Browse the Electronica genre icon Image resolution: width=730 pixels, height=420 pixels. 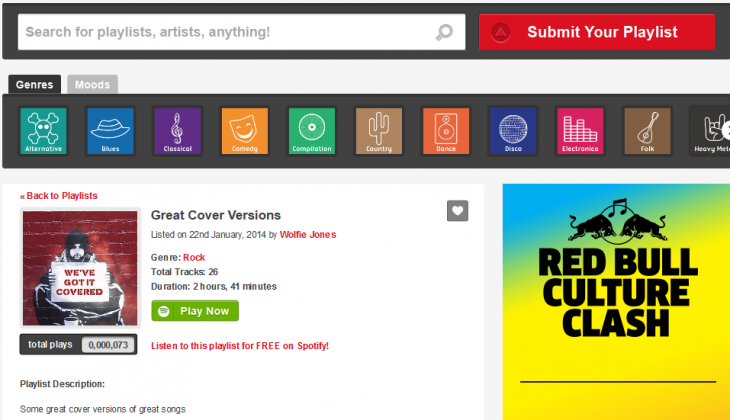580,131
